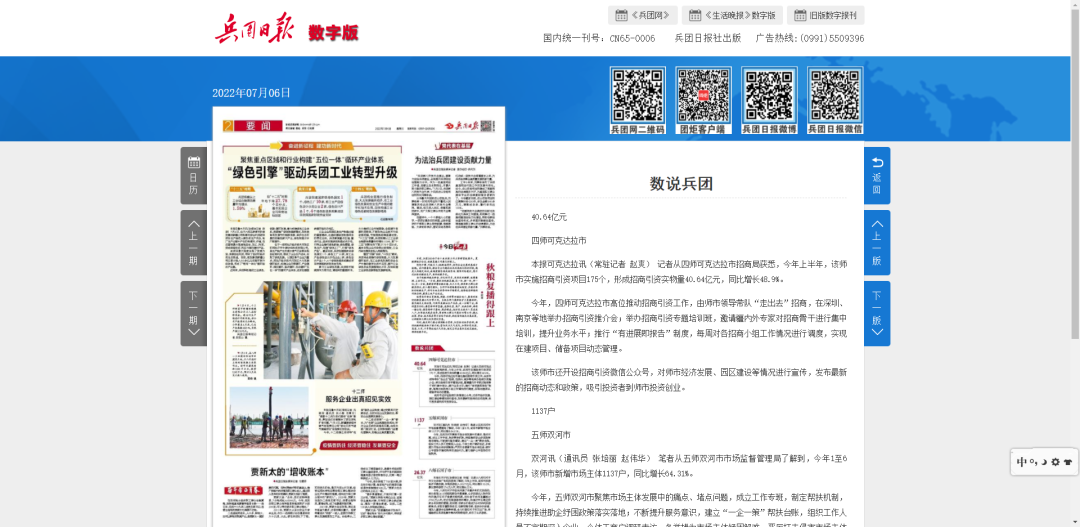Go to previous page 上一版
The width and height of the screenshot is (1080, 527).
877,242
